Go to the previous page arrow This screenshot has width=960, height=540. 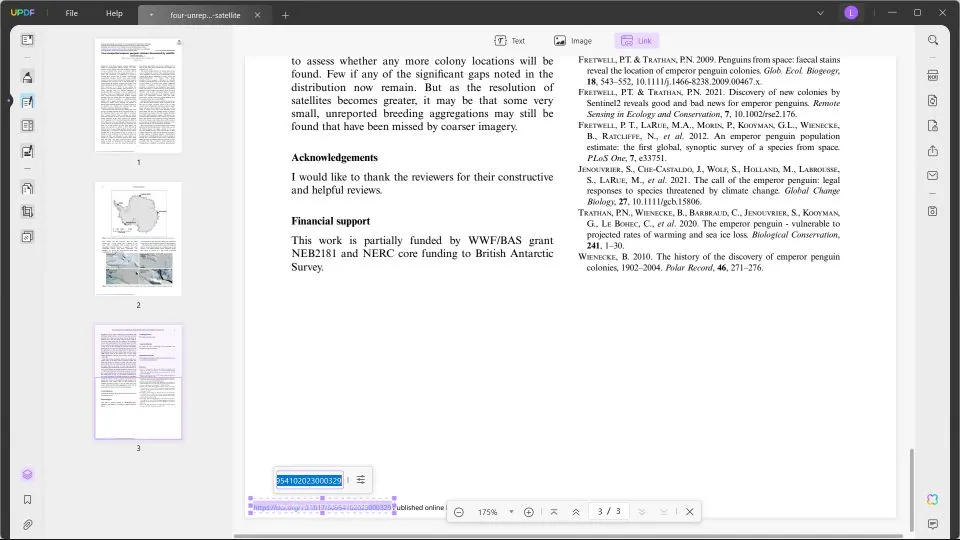point(576,512)
